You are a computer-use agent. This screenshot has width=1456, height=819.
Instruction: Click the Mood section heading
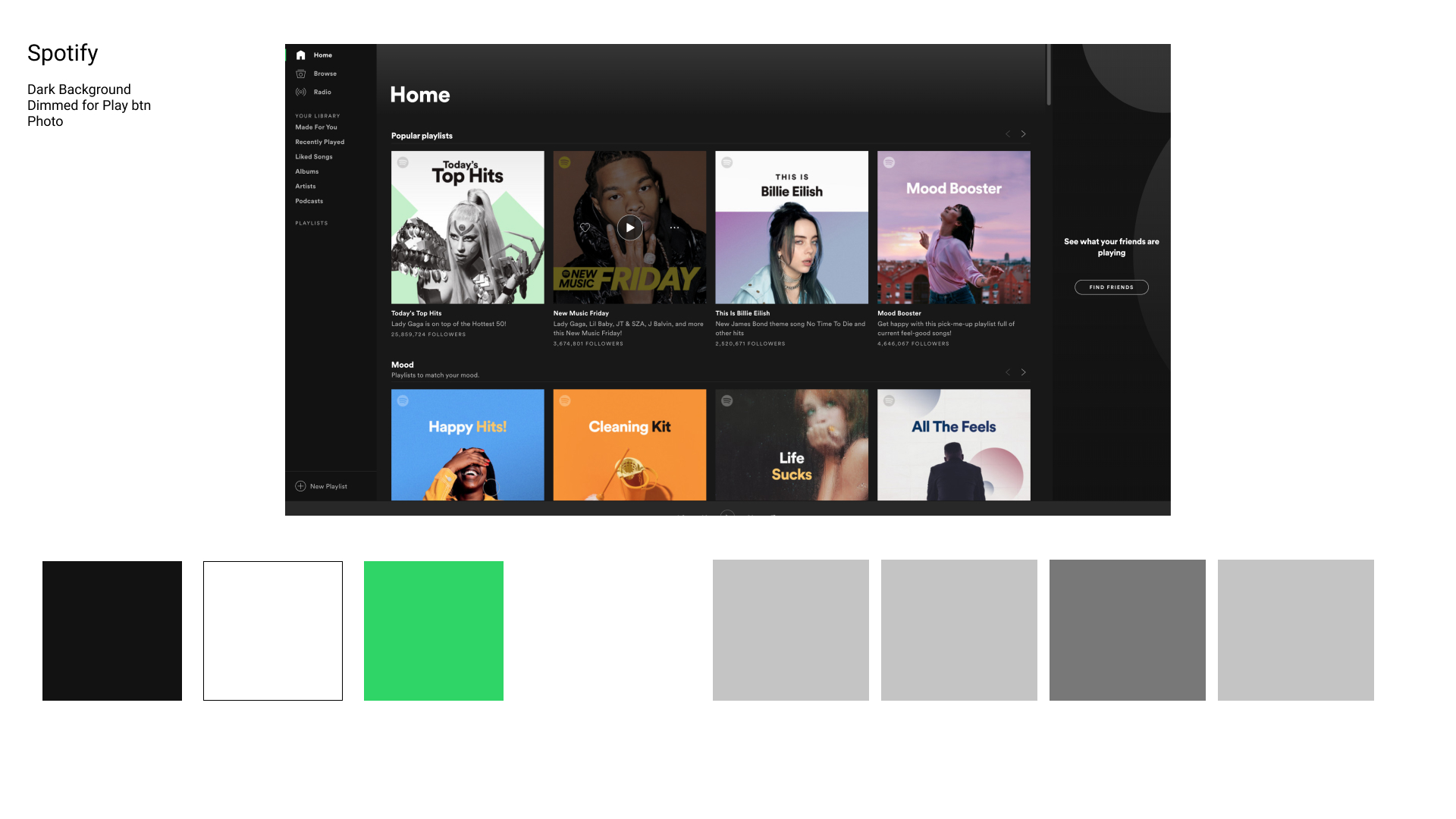click(403, 365)
